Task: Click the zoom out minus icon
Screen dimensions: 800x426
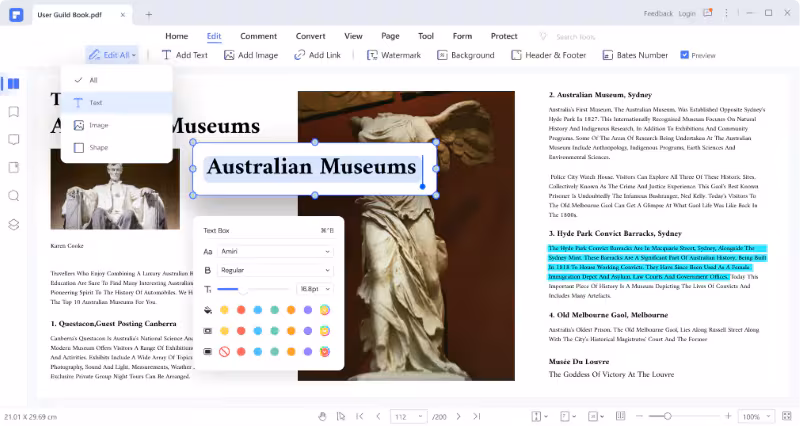Action: [639, 416]
